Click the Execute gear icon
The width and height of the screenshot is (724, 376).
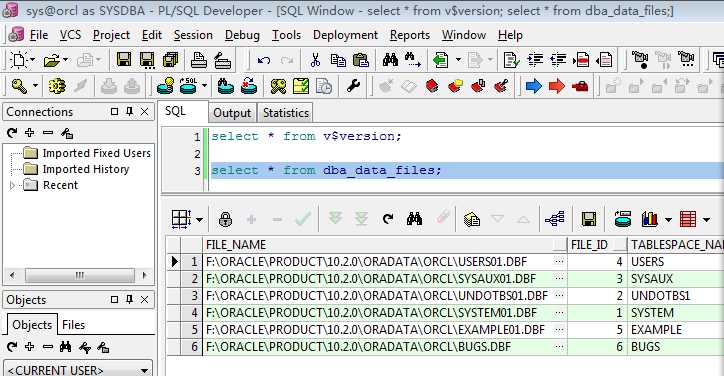click(x=57, y=86)
